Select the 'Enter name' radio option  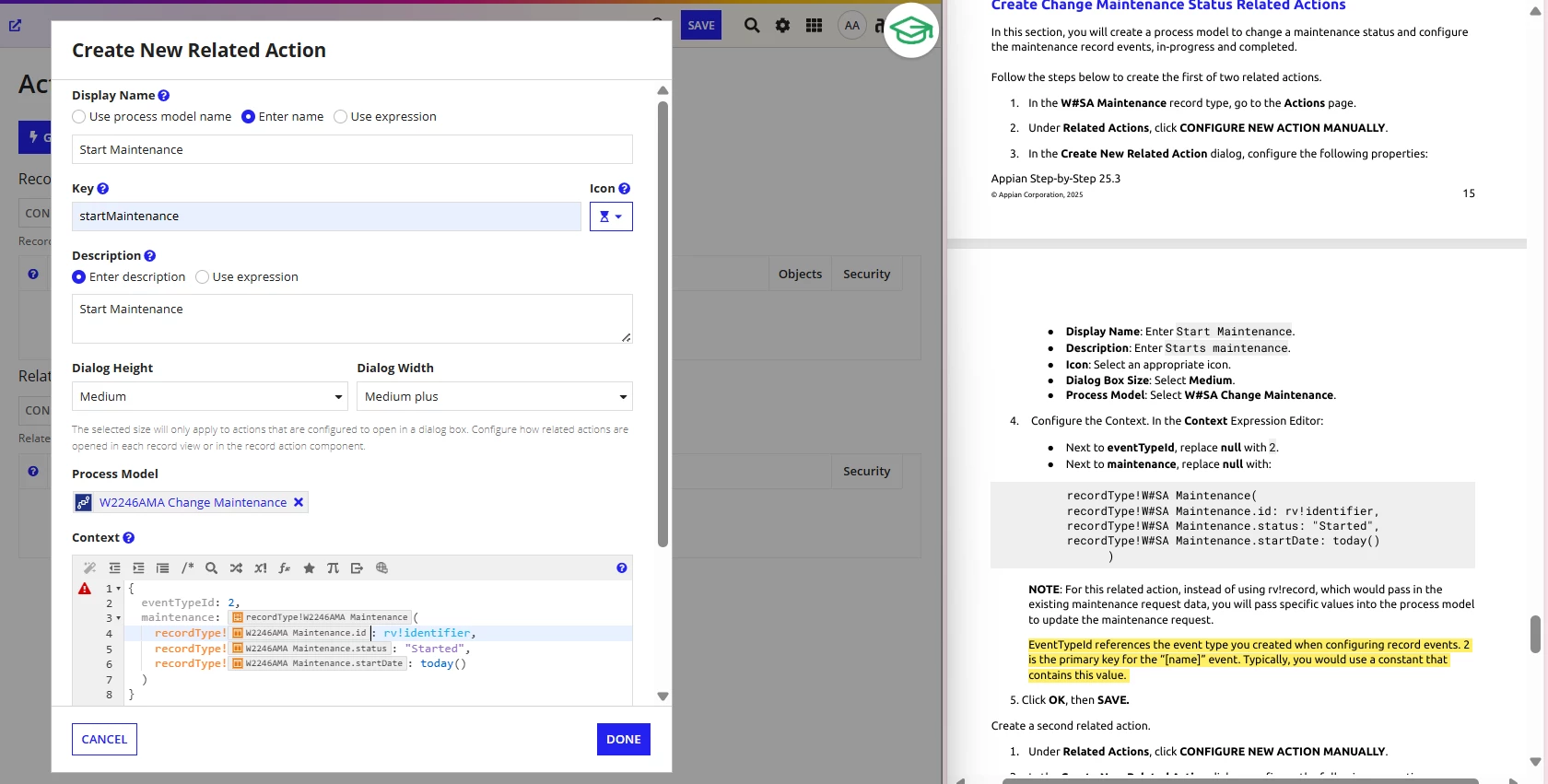[x=248, y=117]
